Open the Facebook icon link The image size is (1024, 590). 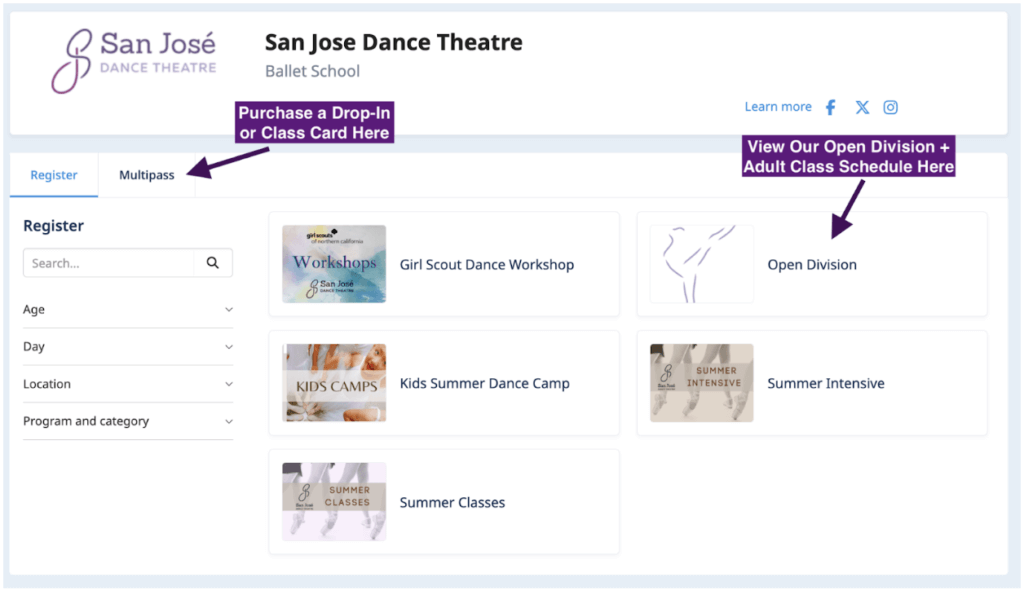[830, 107]
